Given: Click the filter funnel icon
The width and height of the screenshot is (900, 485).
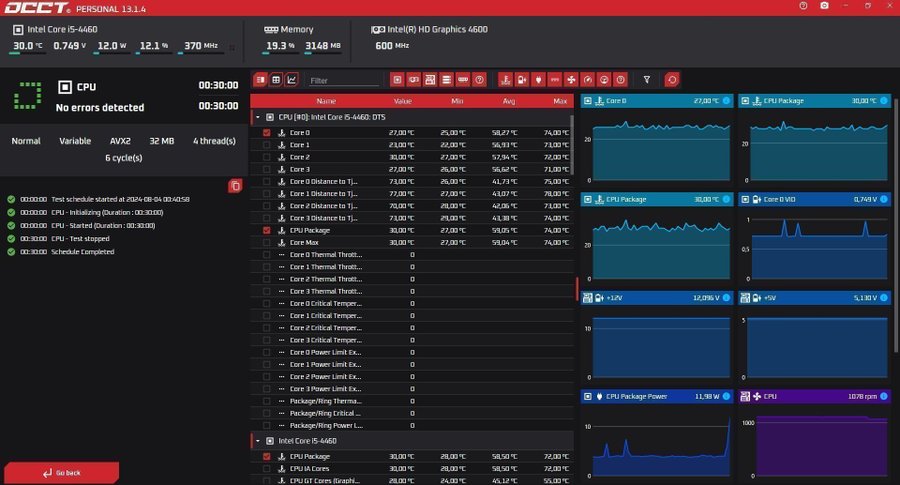Looking at the screenshot, I should click(647, 79).
